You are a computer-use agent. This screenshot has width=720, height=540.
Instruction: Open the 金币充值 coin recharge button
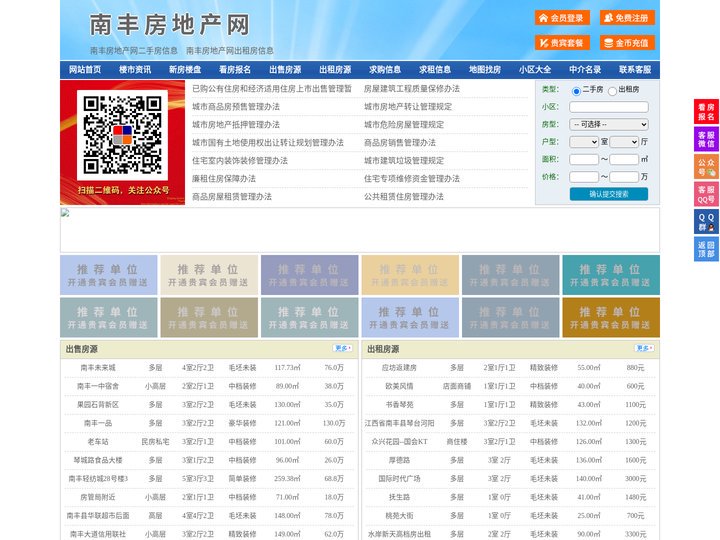pos(627,43)
